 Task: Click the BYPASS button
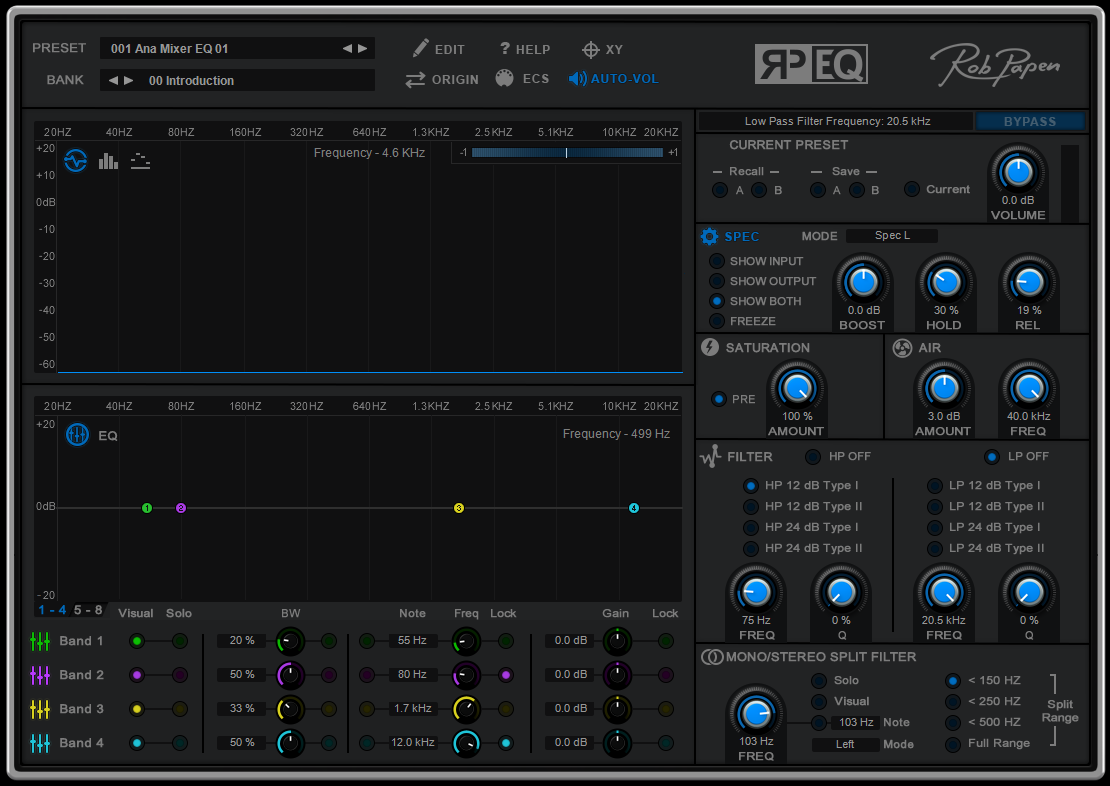[1029, 122]
